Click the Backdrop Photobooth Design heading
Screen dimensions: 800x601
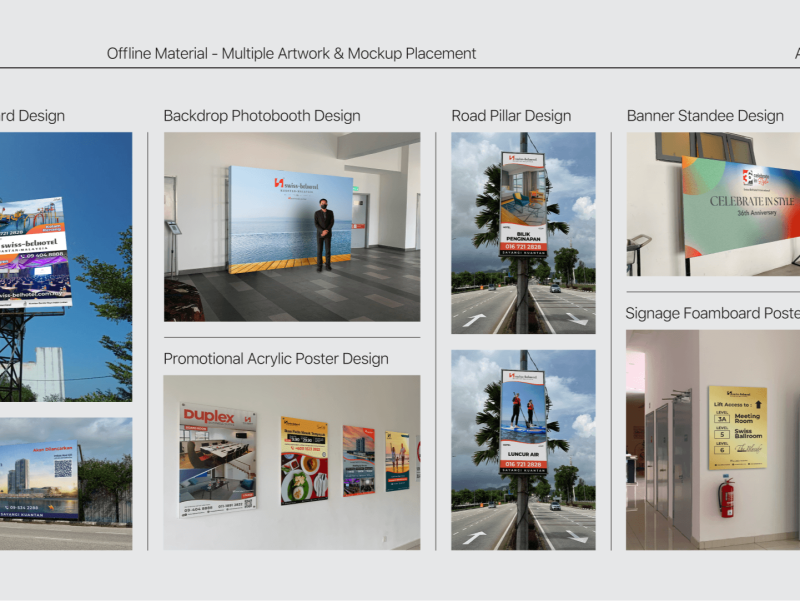tap(262, 116)
